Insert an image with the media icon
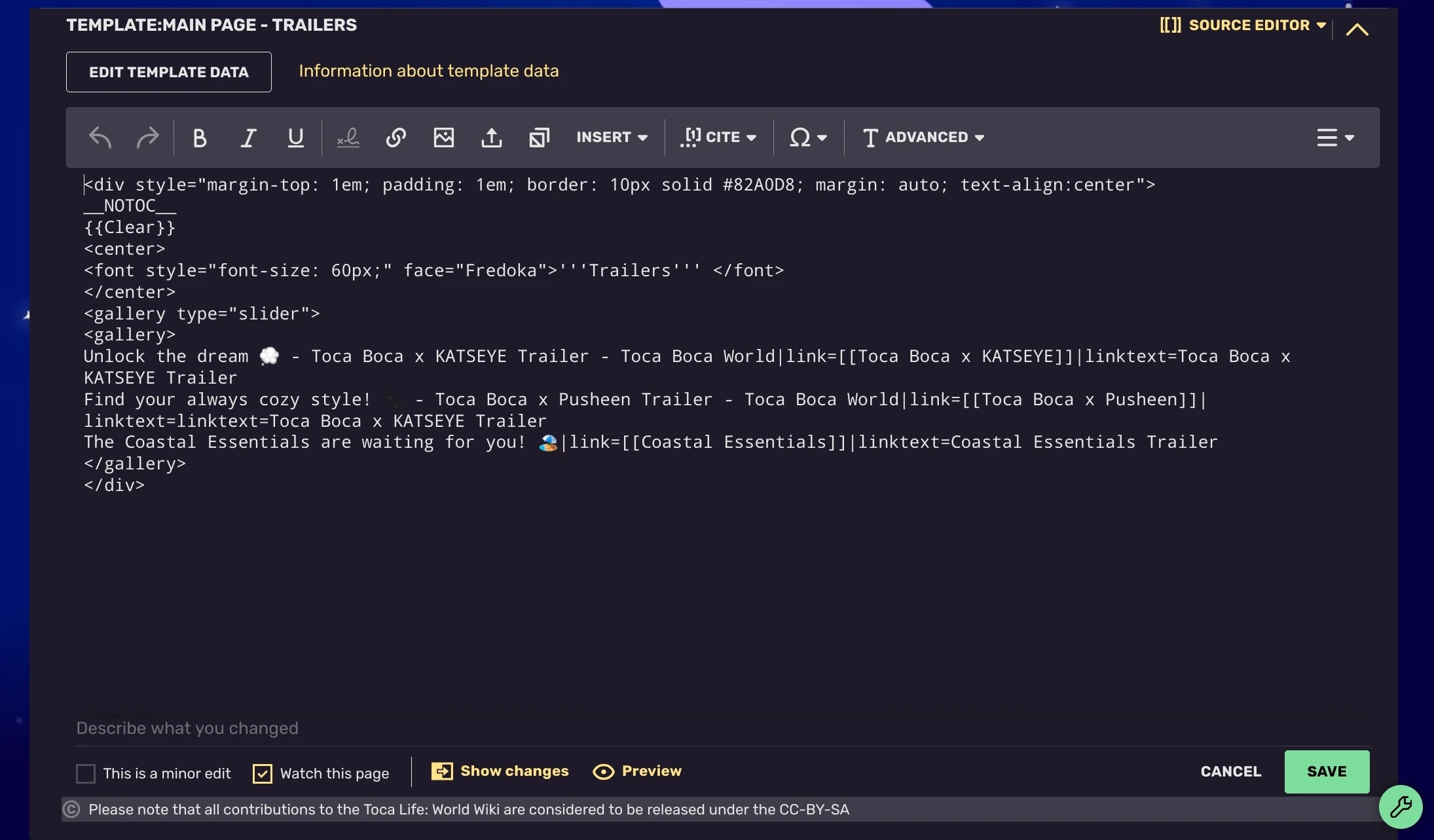Viewport: 1434px width, 840px height. (x=443, y=137)
